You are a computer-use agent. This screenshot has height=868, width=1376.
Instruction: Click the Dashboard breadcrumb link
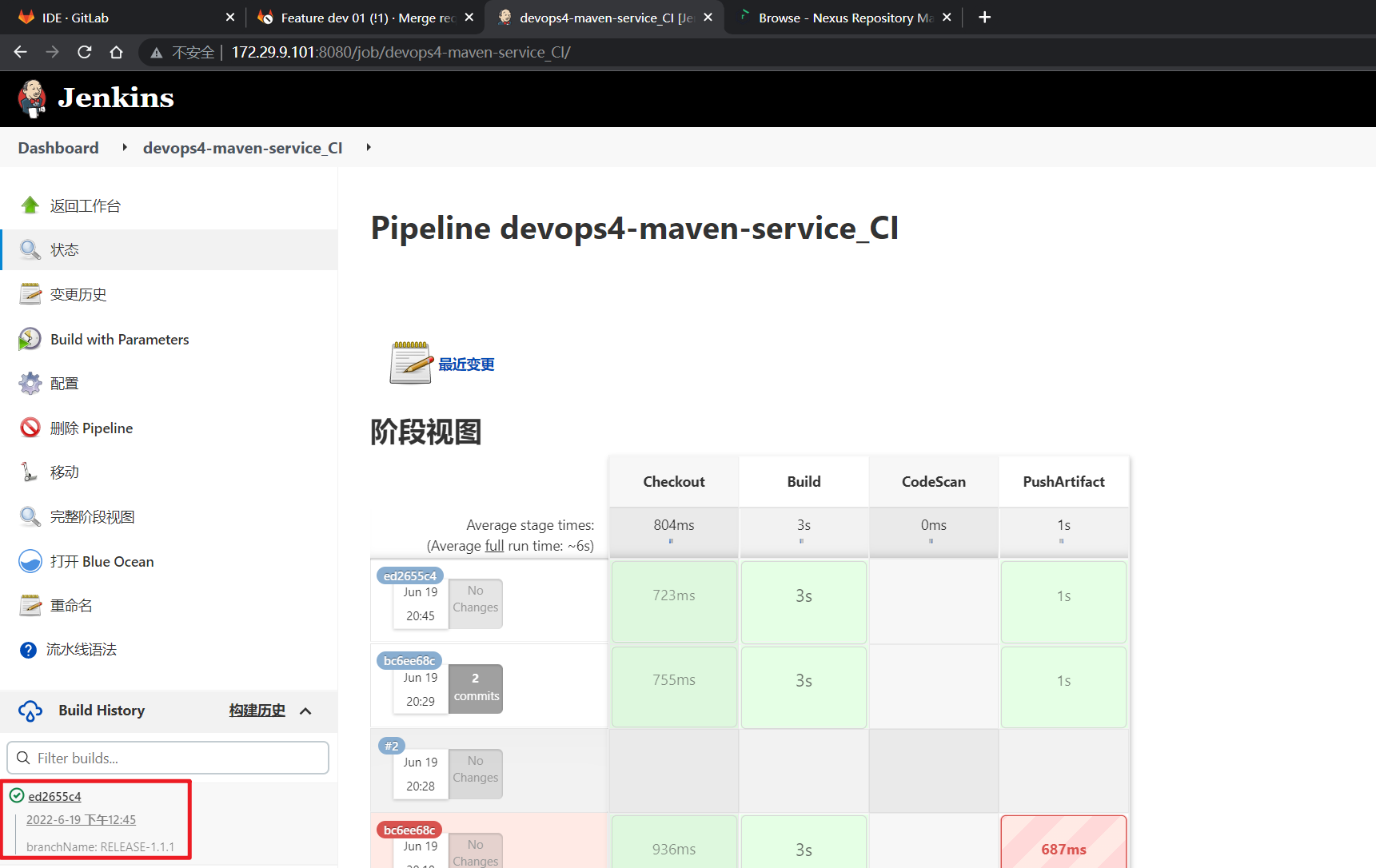[x=58, y=148]
